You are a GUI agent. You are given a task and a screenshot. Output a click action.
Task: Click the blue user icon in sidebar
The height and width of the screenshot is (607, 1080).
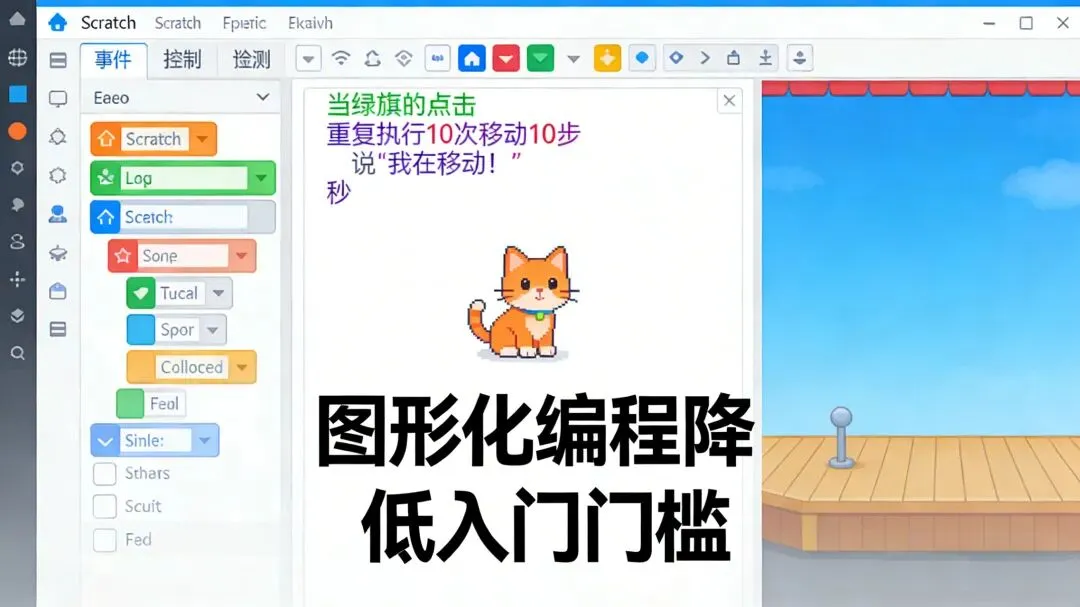(58, 214)
